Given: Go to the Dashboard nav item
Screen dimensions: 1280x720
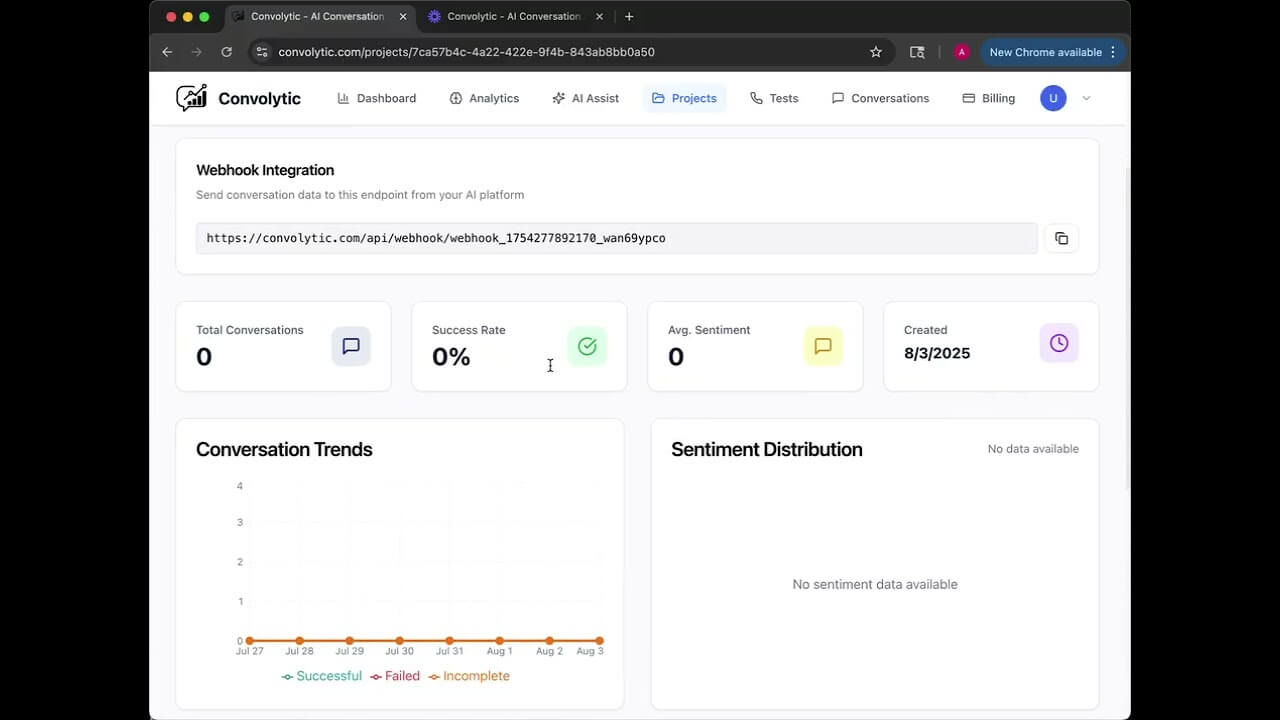Looking at the screenshot, I should (x=377, y=98).
